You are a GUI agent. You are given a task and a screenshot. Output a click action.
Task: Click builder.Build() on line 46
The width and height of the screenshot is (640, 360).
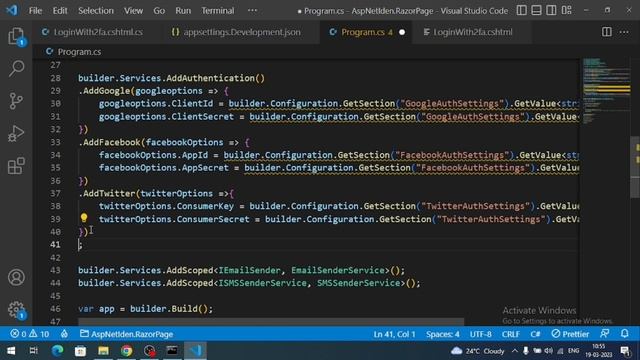pyautogui.click(x=169, y=309)
